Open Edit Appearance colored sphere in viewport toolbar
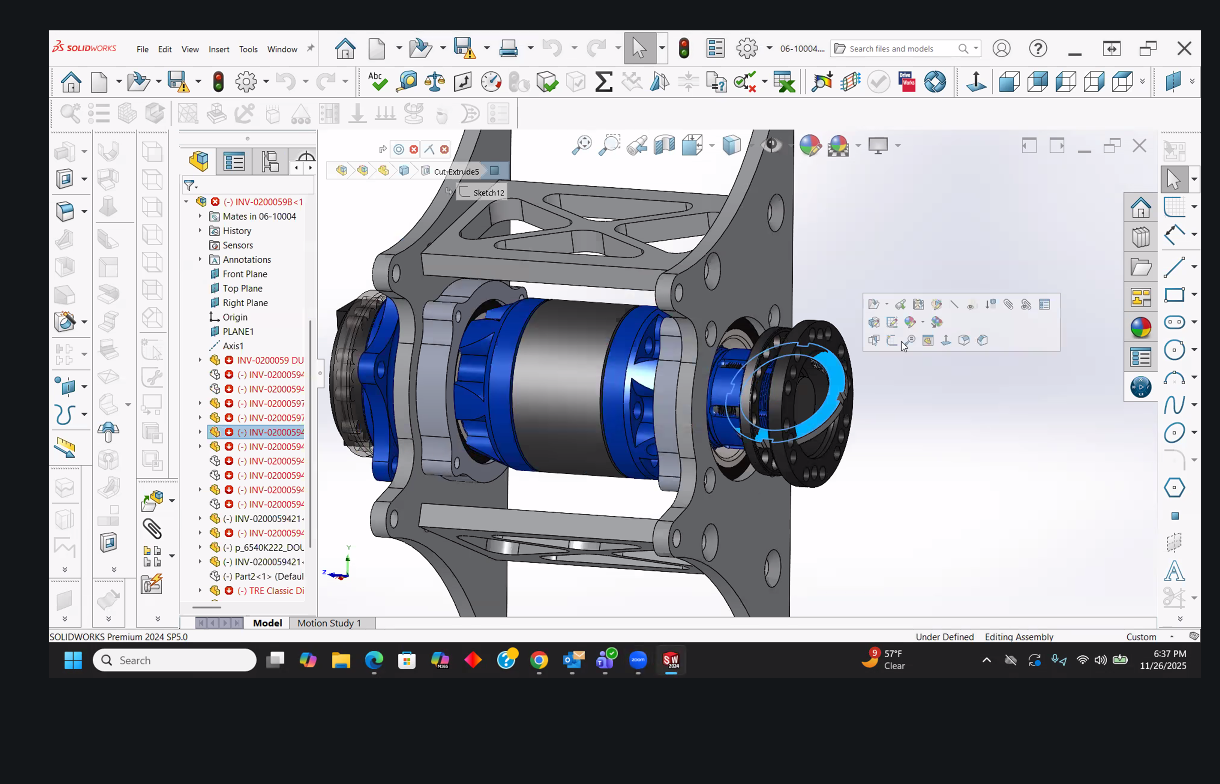 tap(811, 146)
